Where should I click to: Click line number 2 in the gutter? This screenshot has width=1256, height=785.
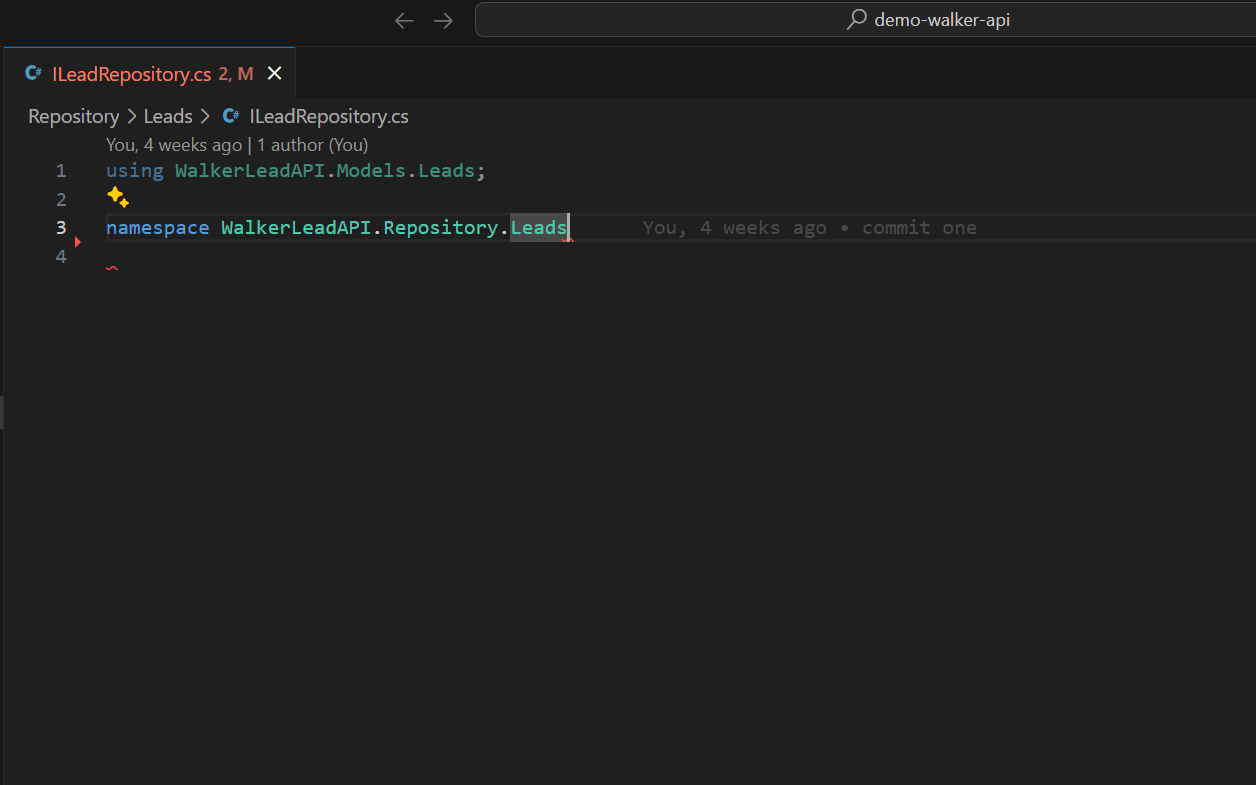pyautogui.click(x=61, y=199)
